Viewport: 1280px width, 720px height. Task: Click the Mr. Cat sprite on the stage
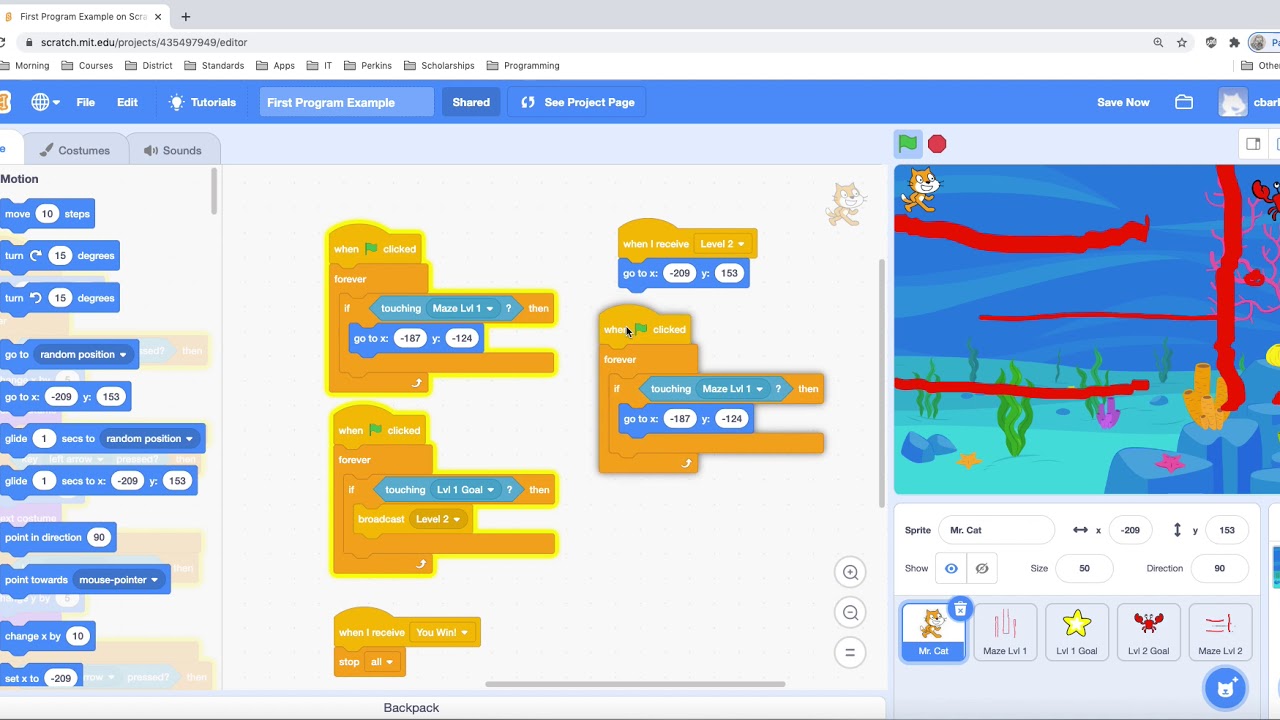click(921, 189)
